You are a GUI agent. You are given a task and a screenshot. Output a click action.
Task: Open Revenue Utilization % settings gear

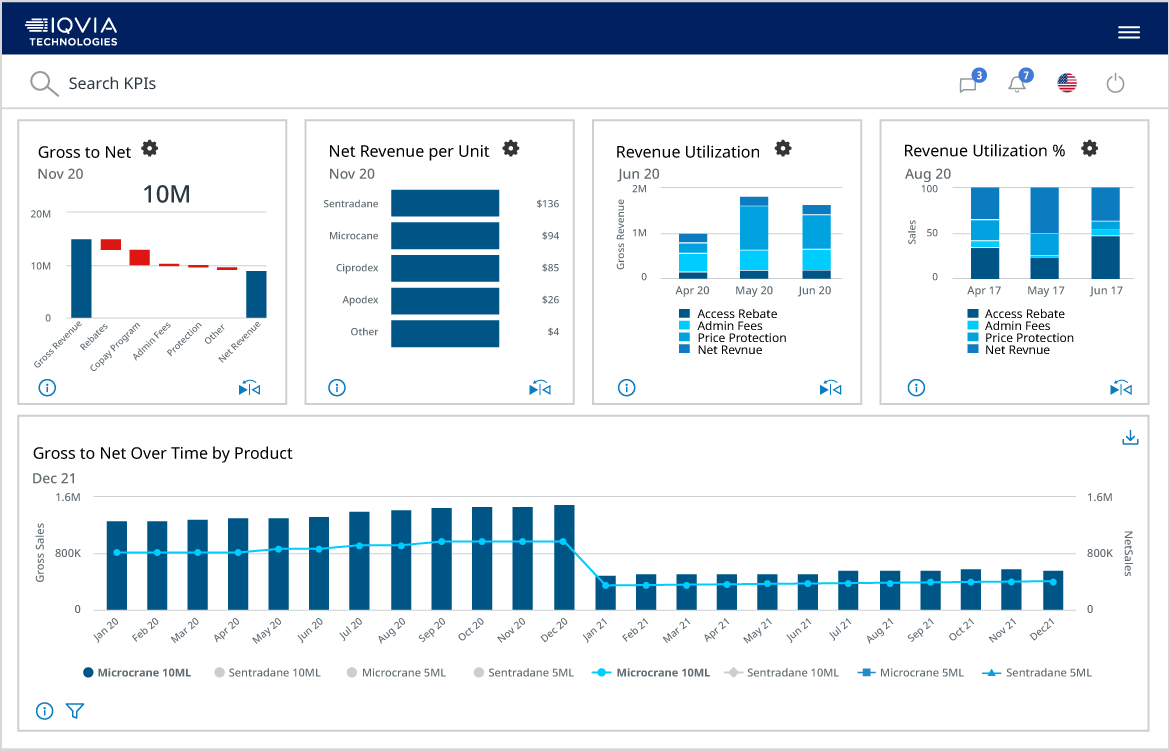click(x=1089, y=149)
